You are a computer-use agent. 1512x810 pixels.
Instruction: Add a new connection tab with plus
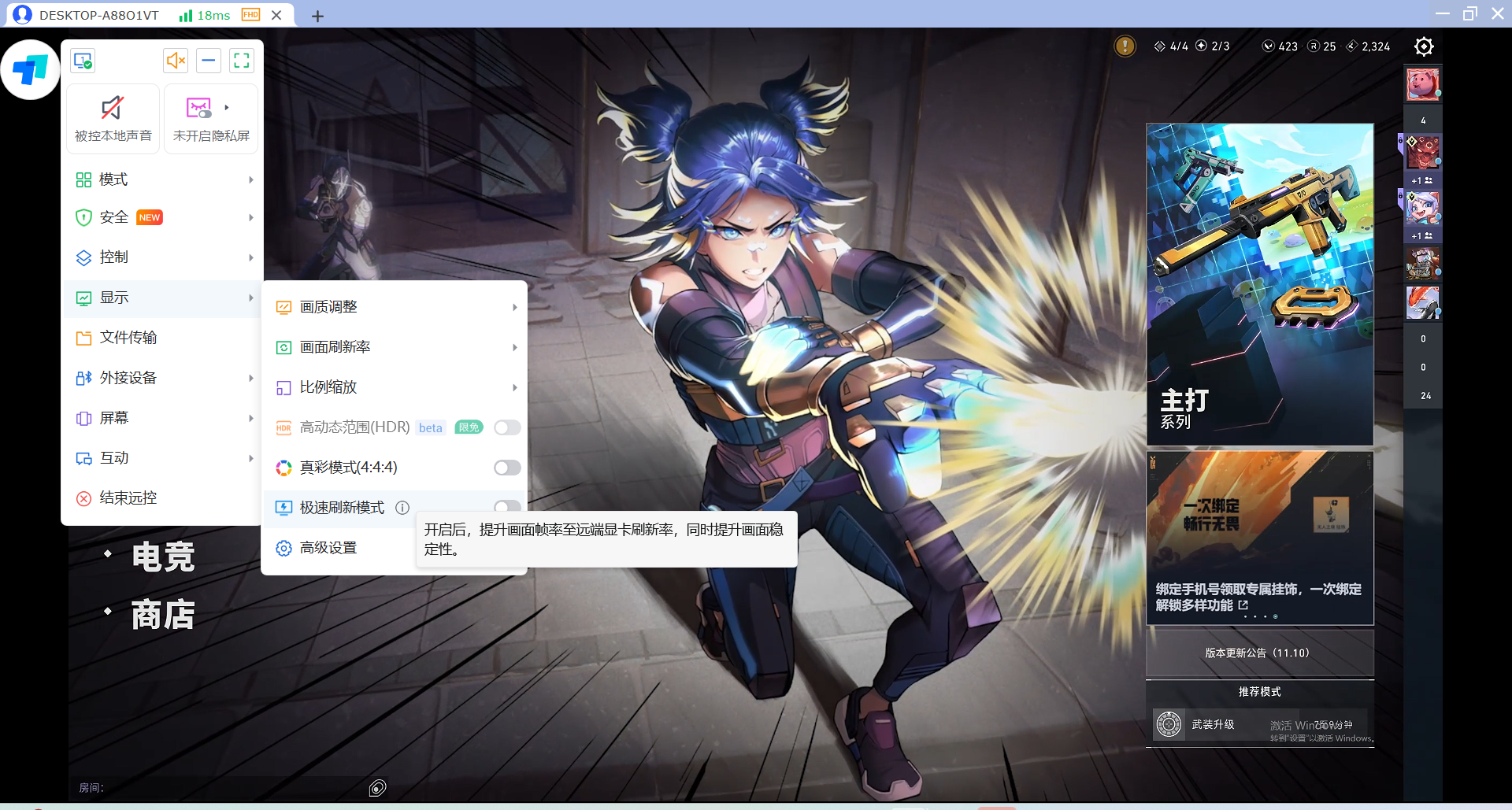point(317,16)
